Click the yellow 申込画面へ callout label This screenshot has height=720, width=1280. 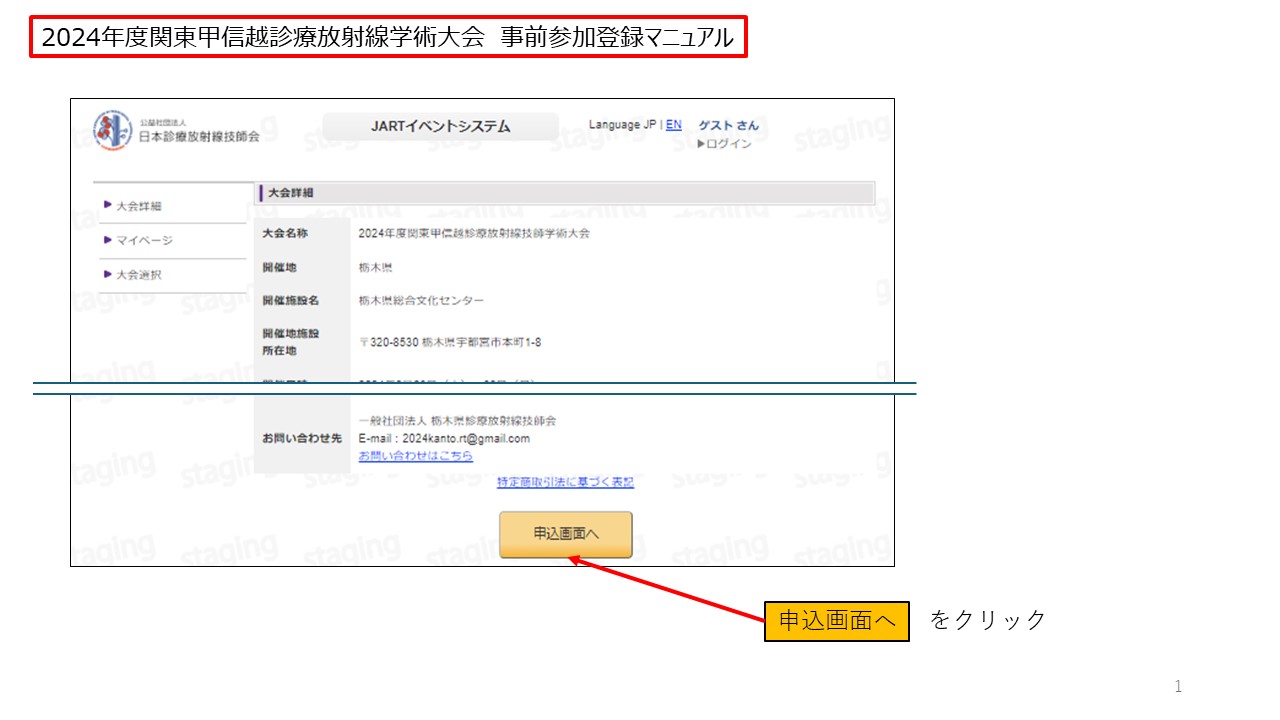[836, 621]
